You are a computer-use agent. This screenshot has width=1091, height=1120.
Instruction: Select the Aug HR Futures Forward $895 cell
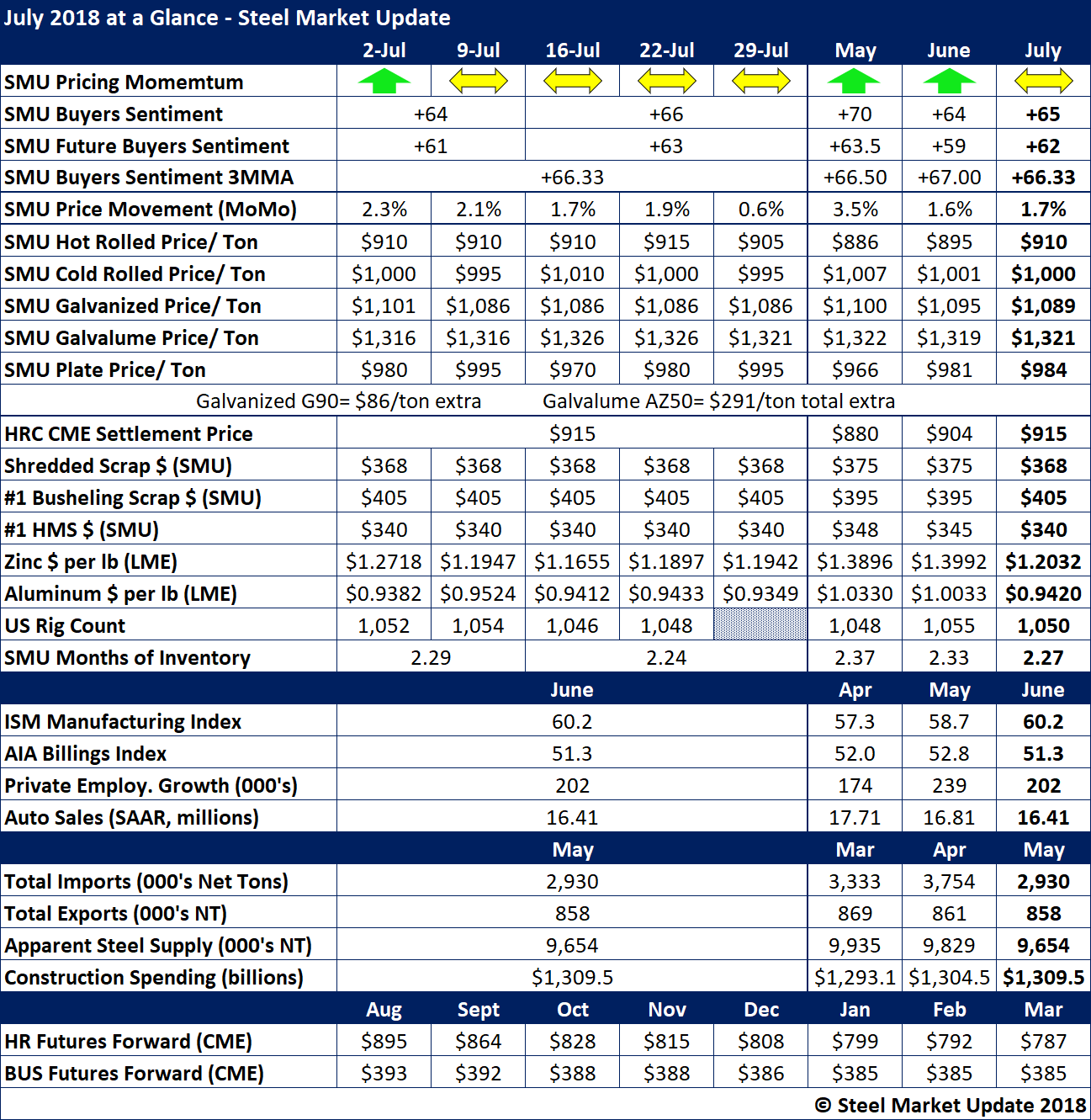[384, 1042]
